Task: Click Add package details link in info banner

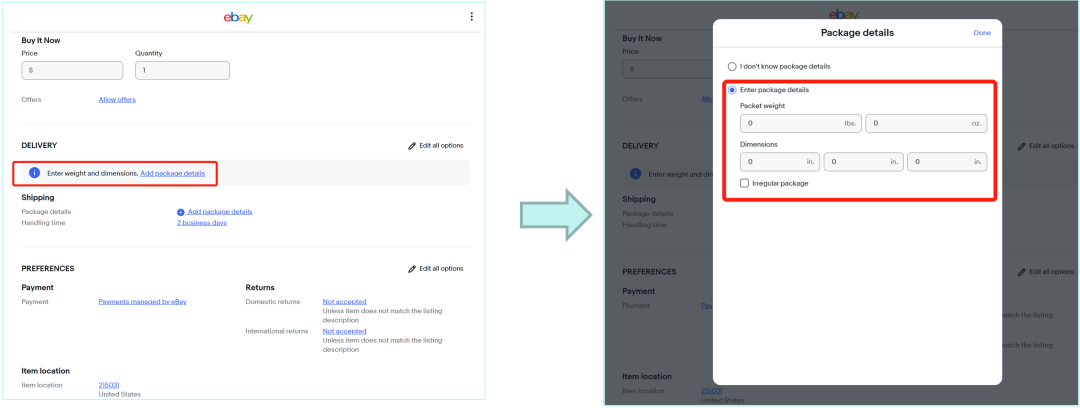Action: tap(173, 174)
